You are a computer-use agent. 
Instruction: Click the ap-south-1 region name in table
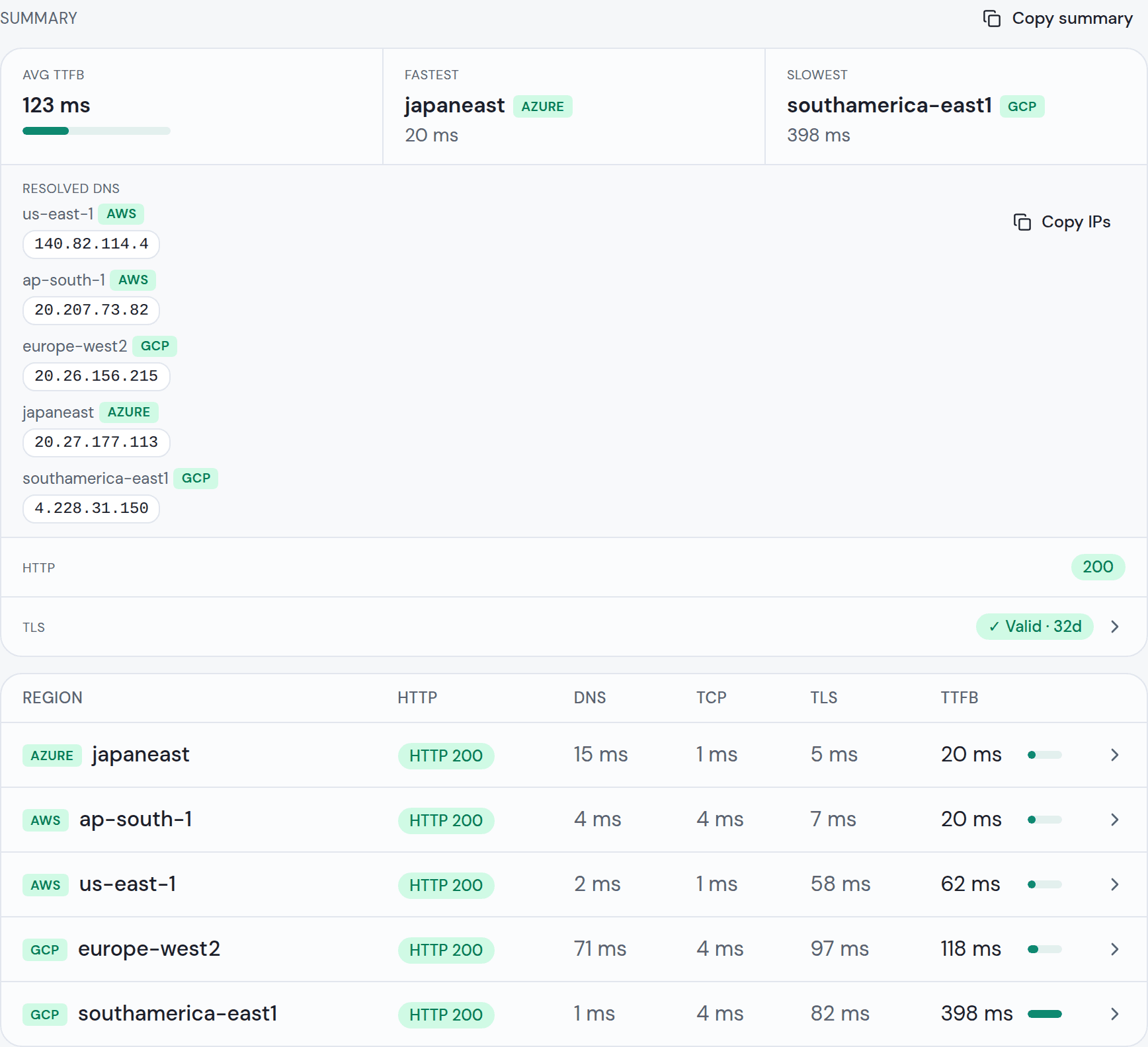click(136, 820)
